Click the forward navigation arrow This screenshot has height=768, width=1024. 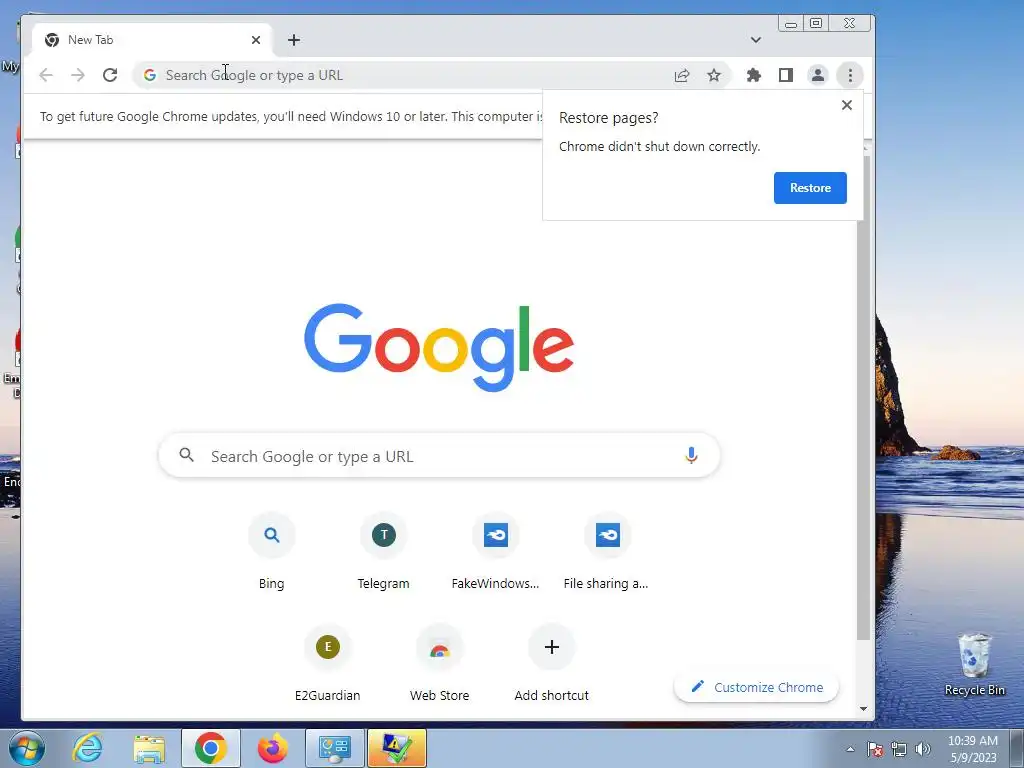(78, 75)
